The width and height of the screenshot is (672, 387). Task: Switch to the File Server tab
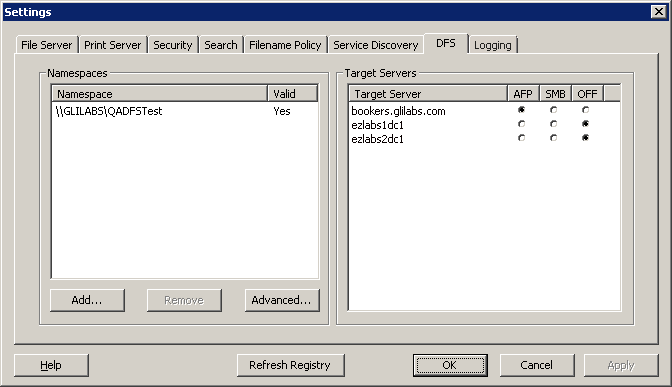tap(47, 45)
